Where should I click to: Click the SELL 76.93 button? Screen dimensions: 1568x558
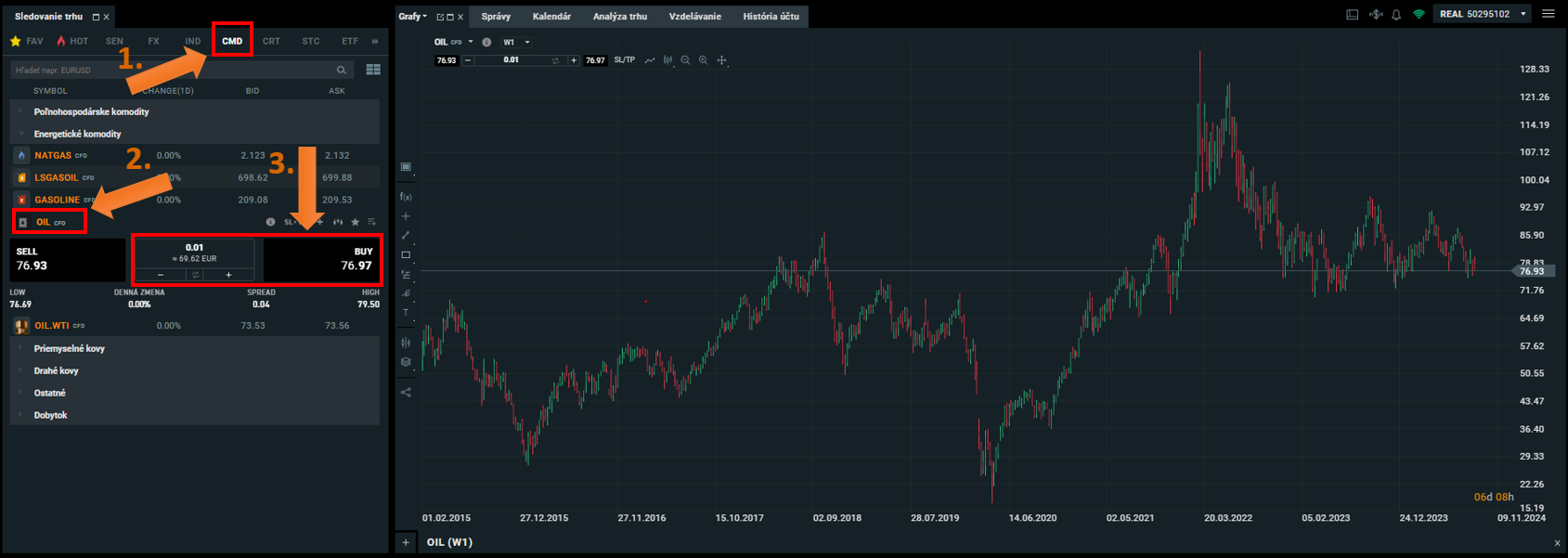67,259
